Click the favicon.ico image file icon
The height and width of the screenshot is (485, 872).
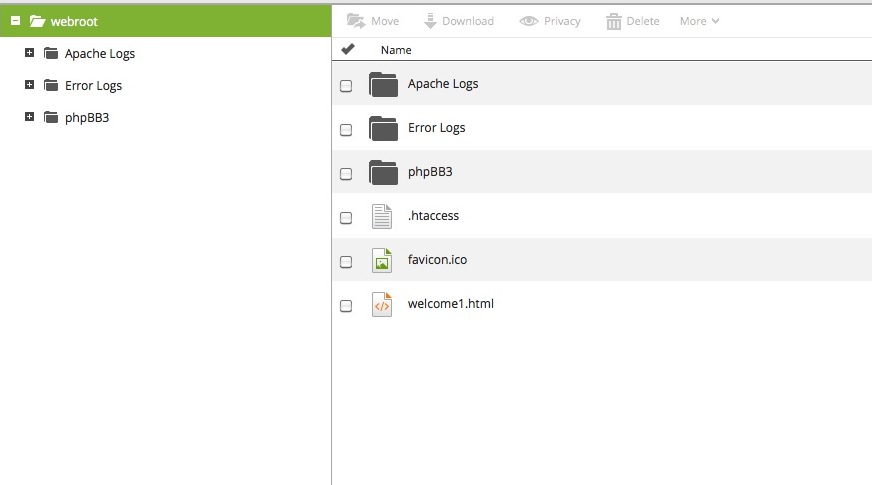[x=382, y=260]
